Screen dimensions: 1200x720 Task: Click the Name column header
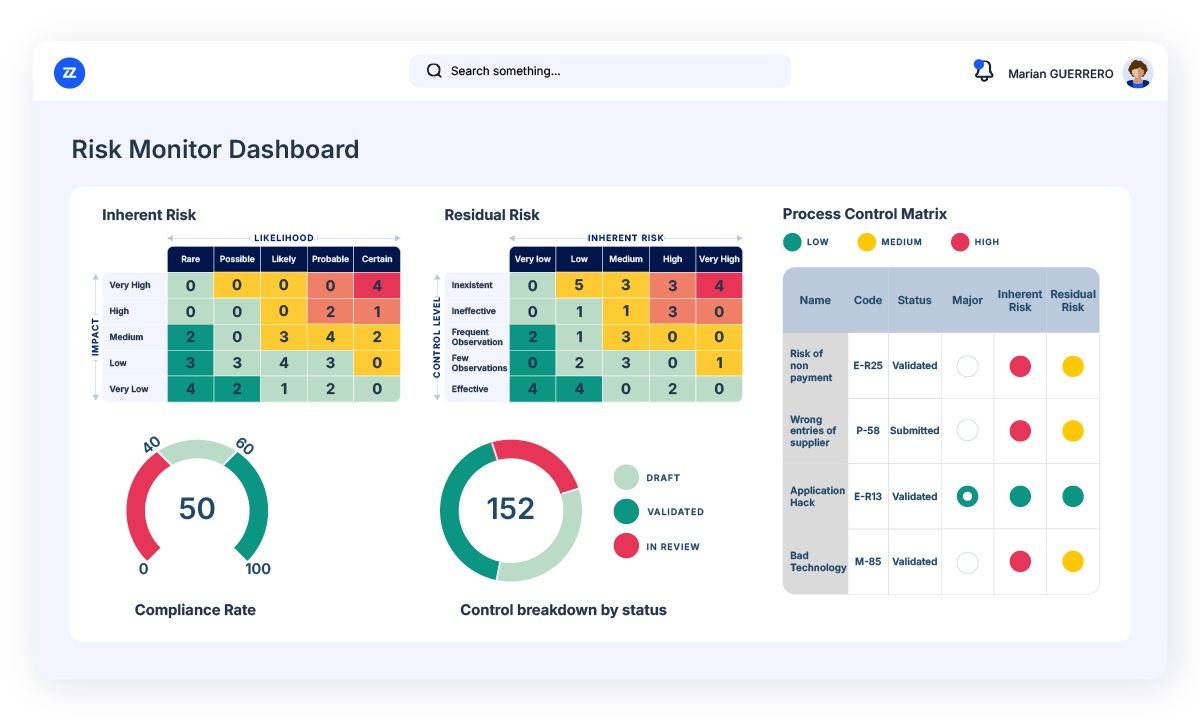point(815,300)
